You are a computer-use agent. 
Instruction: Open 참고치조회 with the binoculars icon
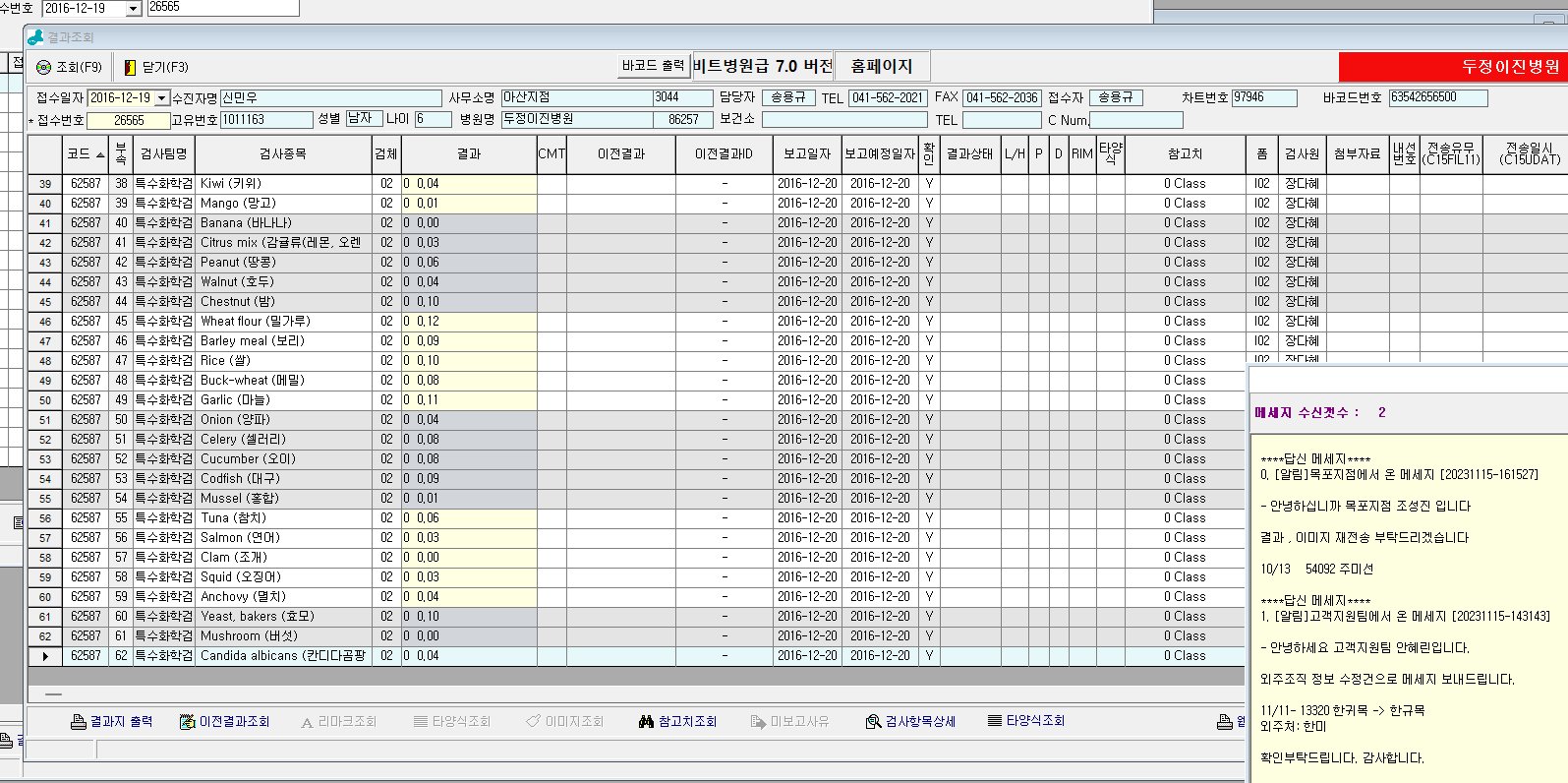[x=646, y=722]
